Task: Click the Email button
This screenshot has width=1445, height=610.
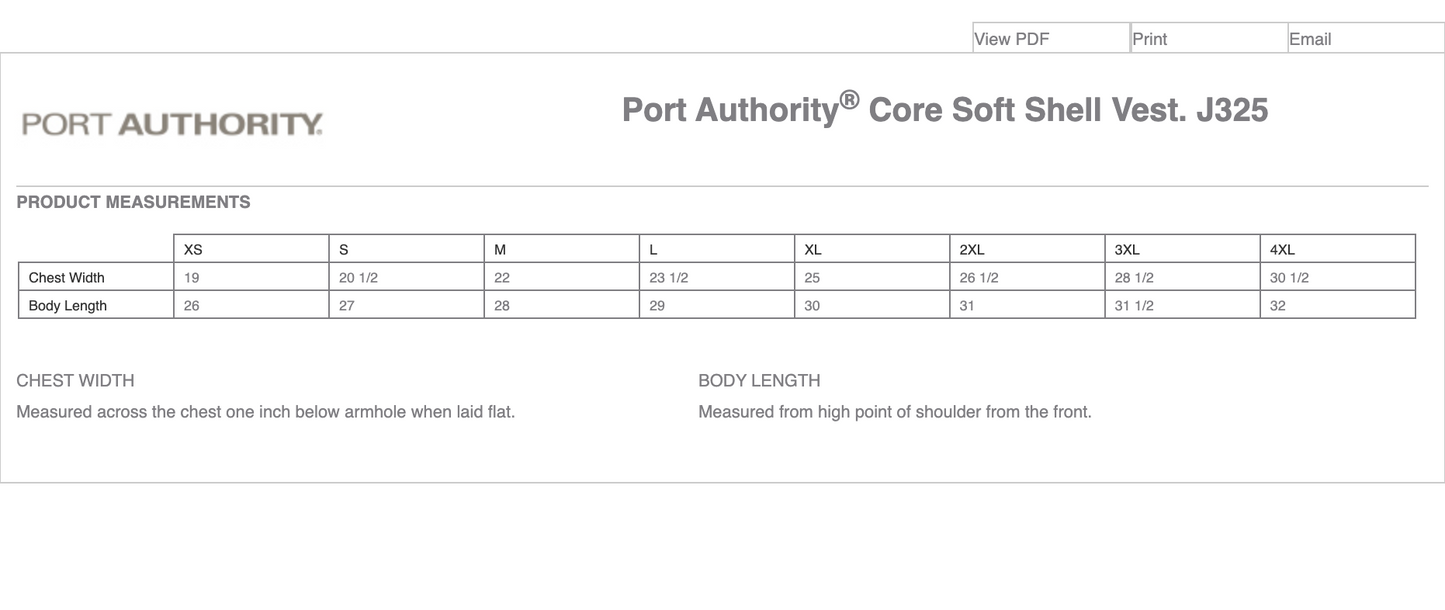Action: coord(1310,38)
